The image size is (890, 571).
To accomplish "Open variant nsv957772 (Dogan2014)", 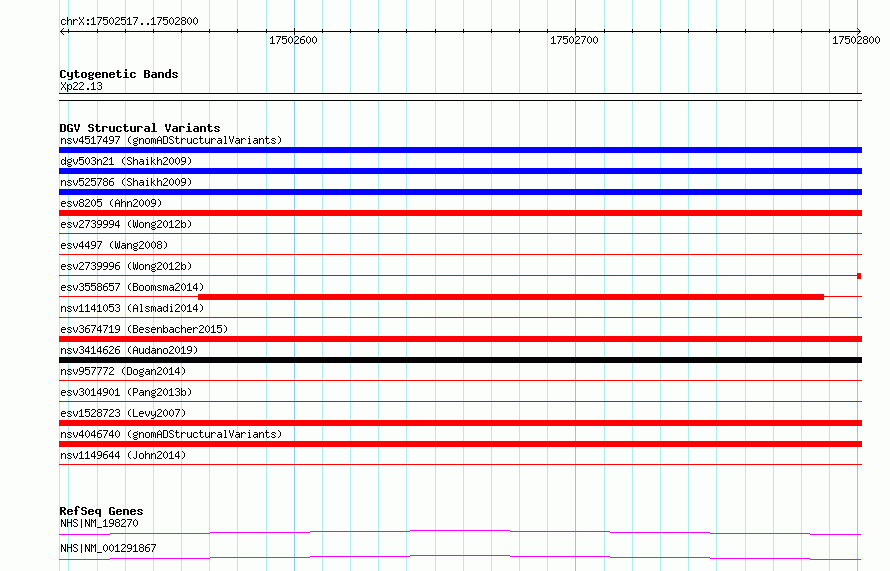I will click(123, 371).
